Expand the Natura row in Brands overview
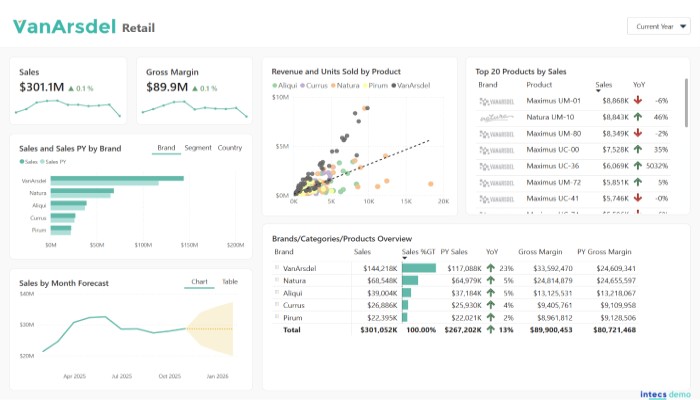 click(x=277, y=280)
